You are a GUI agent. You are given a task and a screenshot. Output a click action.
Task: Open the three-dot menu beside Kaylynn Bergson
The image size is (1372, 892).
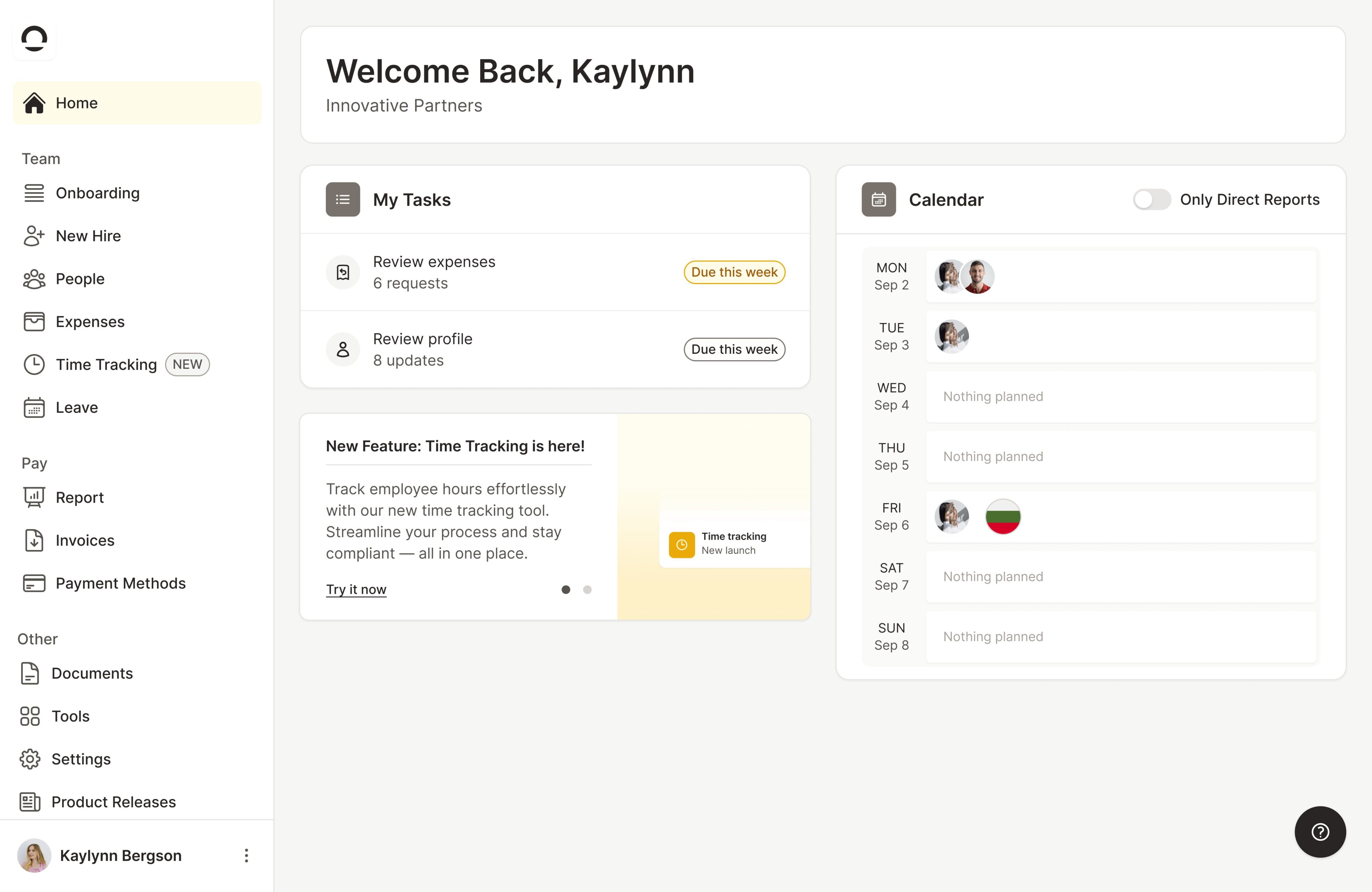[x=246, y=855]
